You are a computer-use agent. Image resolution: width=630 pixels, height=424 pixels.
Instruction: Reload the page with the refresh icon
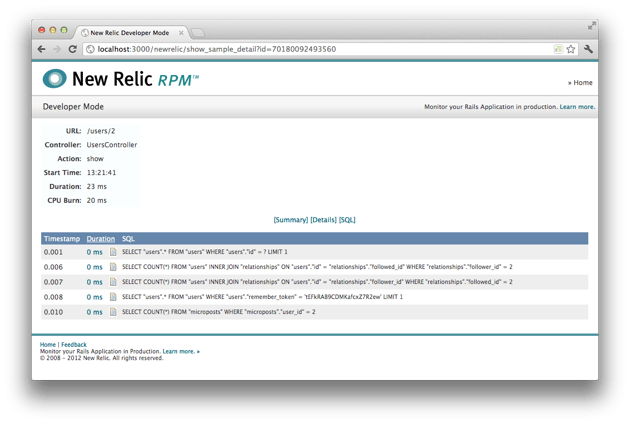coord(73,49)
